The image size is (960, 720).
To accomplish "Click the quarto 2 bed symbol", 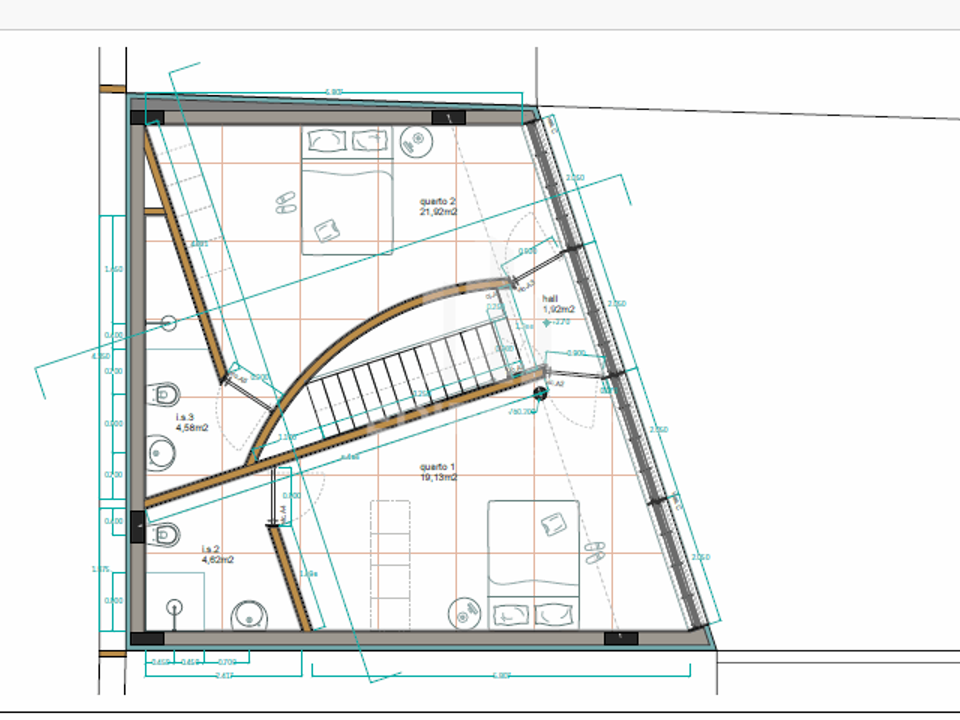I will (347, 190).
